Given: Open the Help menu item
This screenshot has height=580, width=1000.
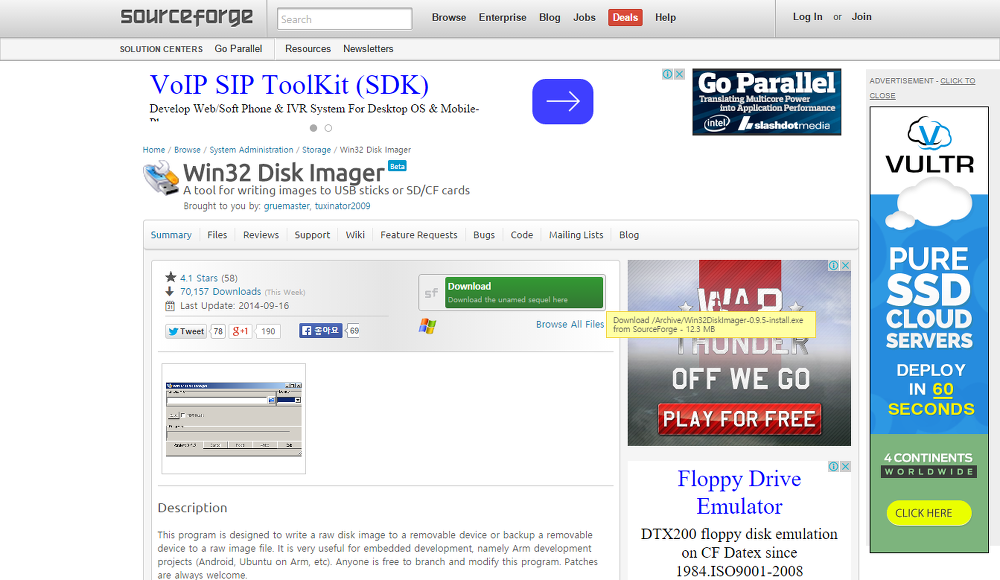Looking at the screenshot, I should [665, 17].
